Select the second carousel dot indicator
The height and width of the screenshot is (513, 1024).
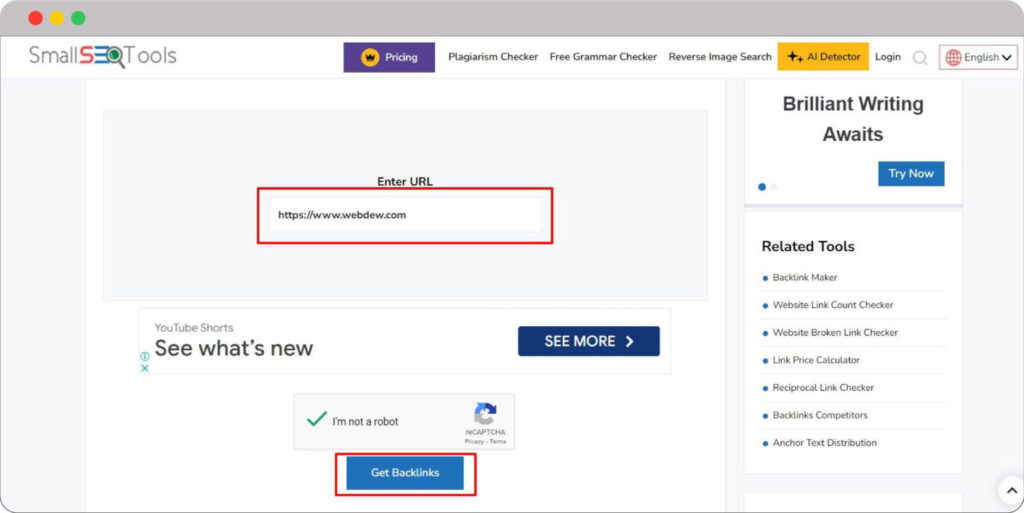coord(774,187)
